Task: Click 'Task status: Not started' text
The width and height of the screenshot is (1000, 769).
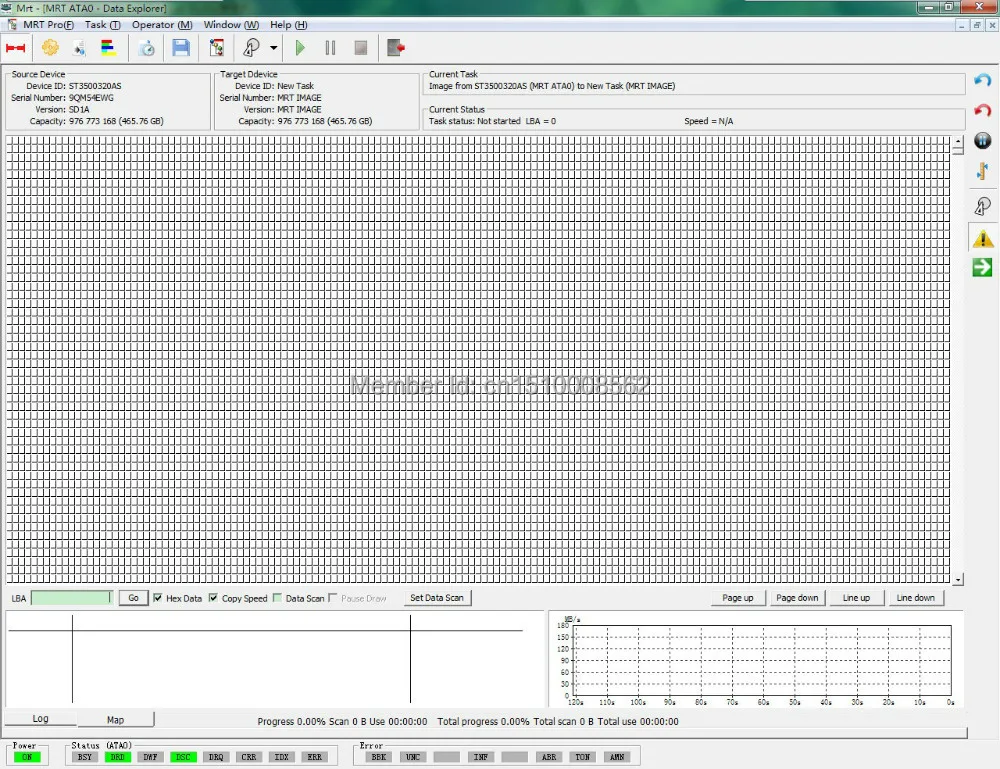Action: (474, 121)
